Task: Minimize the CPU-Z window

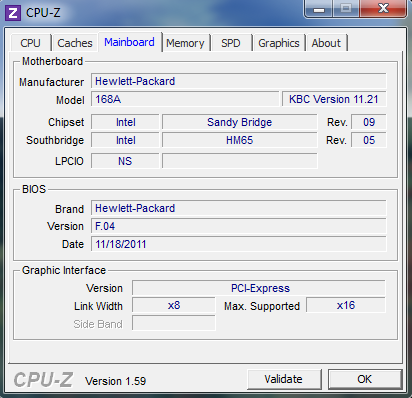Action: coord(319,9)
